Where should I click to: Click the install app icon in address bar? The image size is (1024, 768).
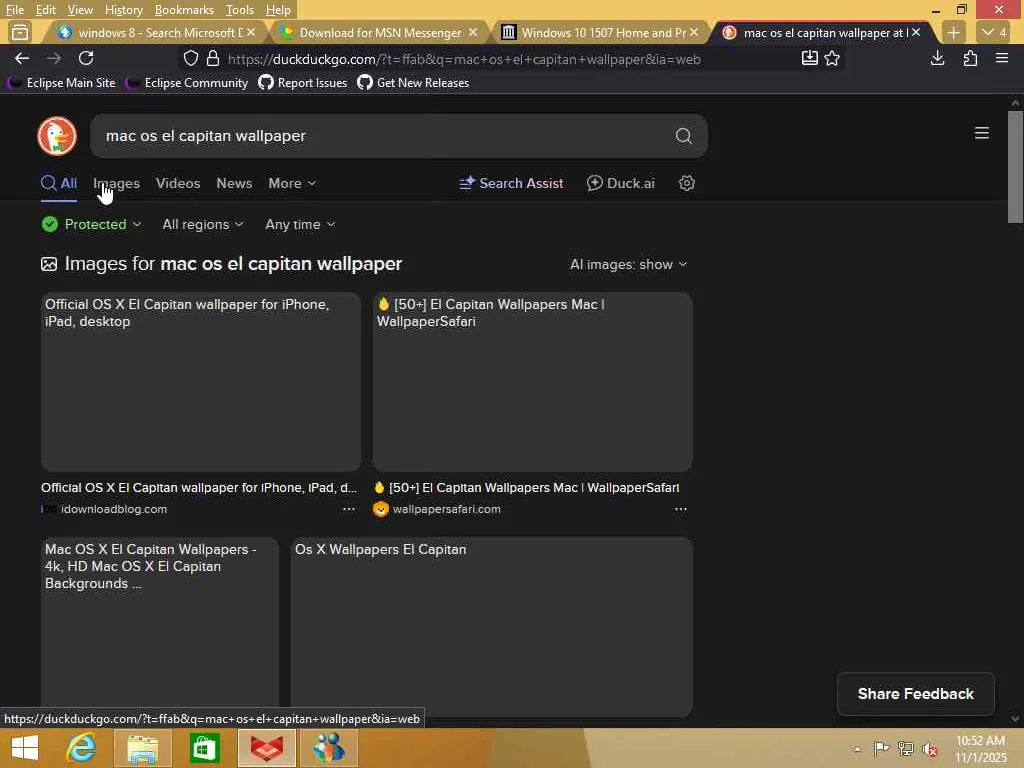point(809,58)
